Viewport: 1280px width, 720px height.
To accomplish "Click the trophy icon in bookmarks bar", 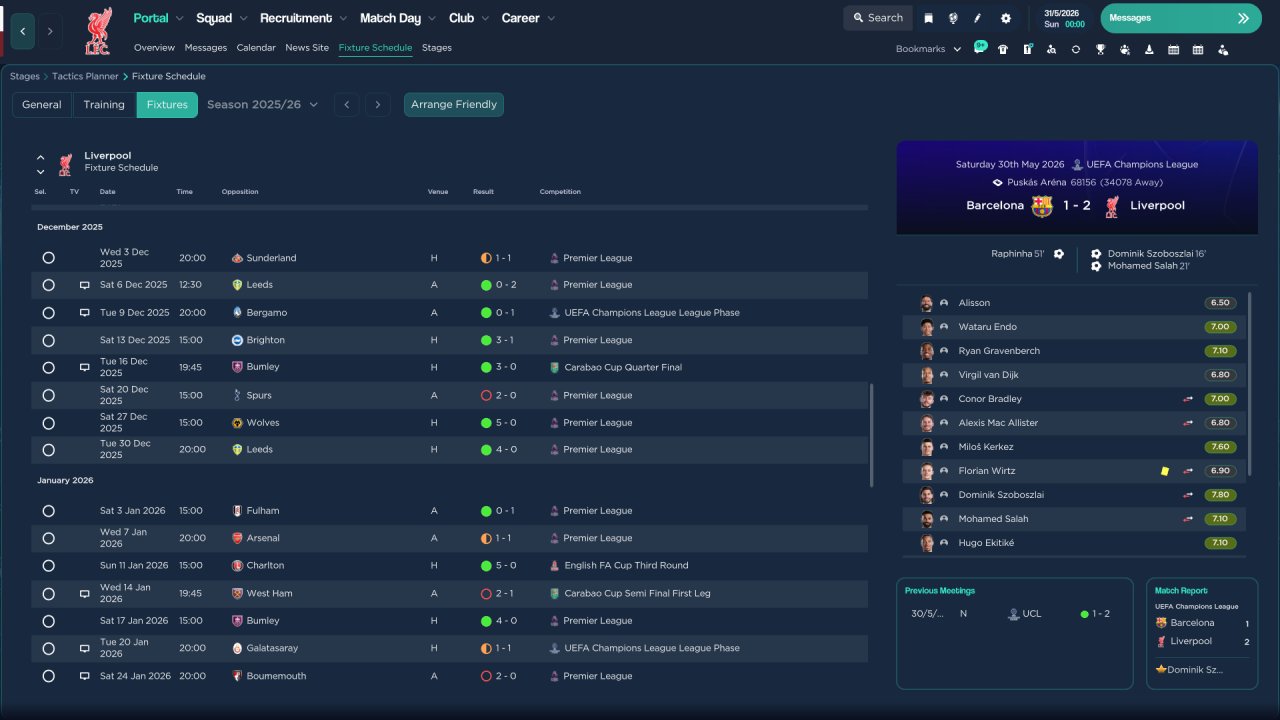I will 1100,49.
